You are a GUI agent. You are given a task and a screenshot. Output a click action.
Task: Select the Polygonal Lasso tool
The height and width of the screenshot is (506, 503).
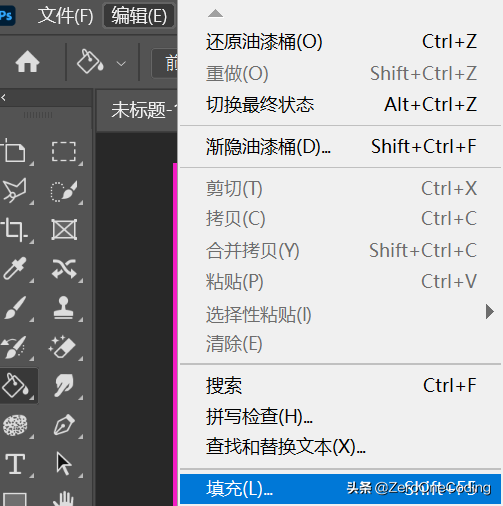pos(14,190)
